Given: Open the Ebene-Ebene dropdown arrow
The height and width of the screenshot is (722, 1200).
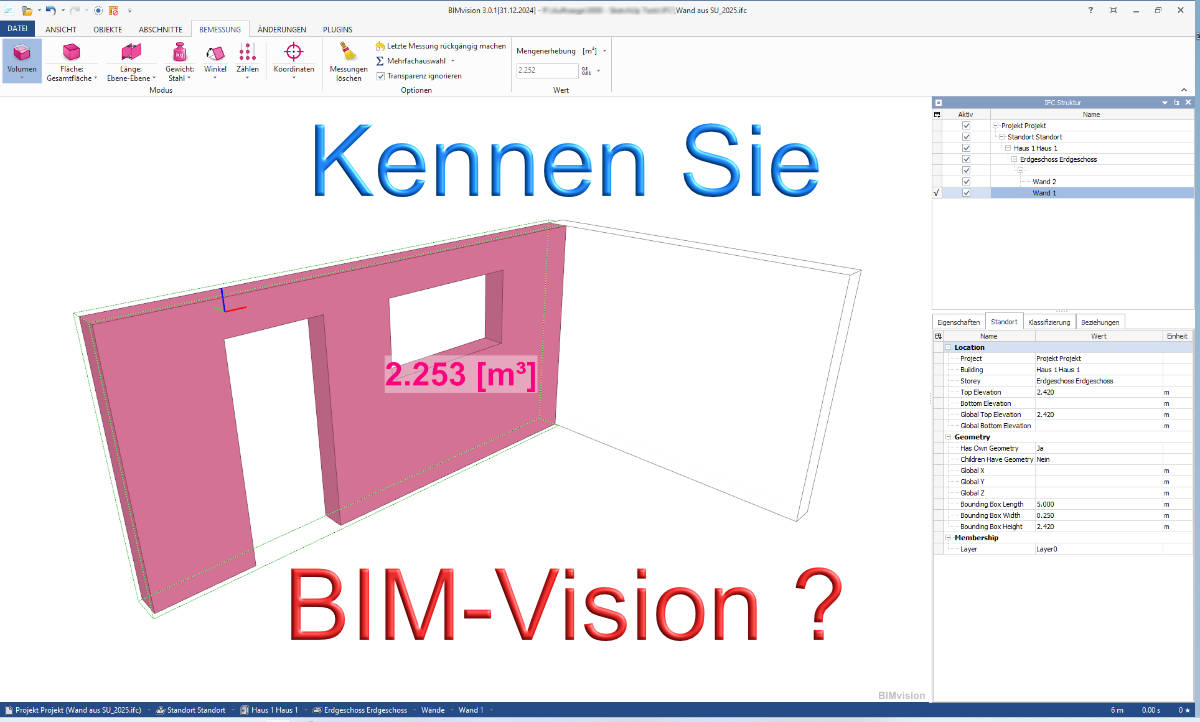Looking at the screenshot, I should [155, 77].
